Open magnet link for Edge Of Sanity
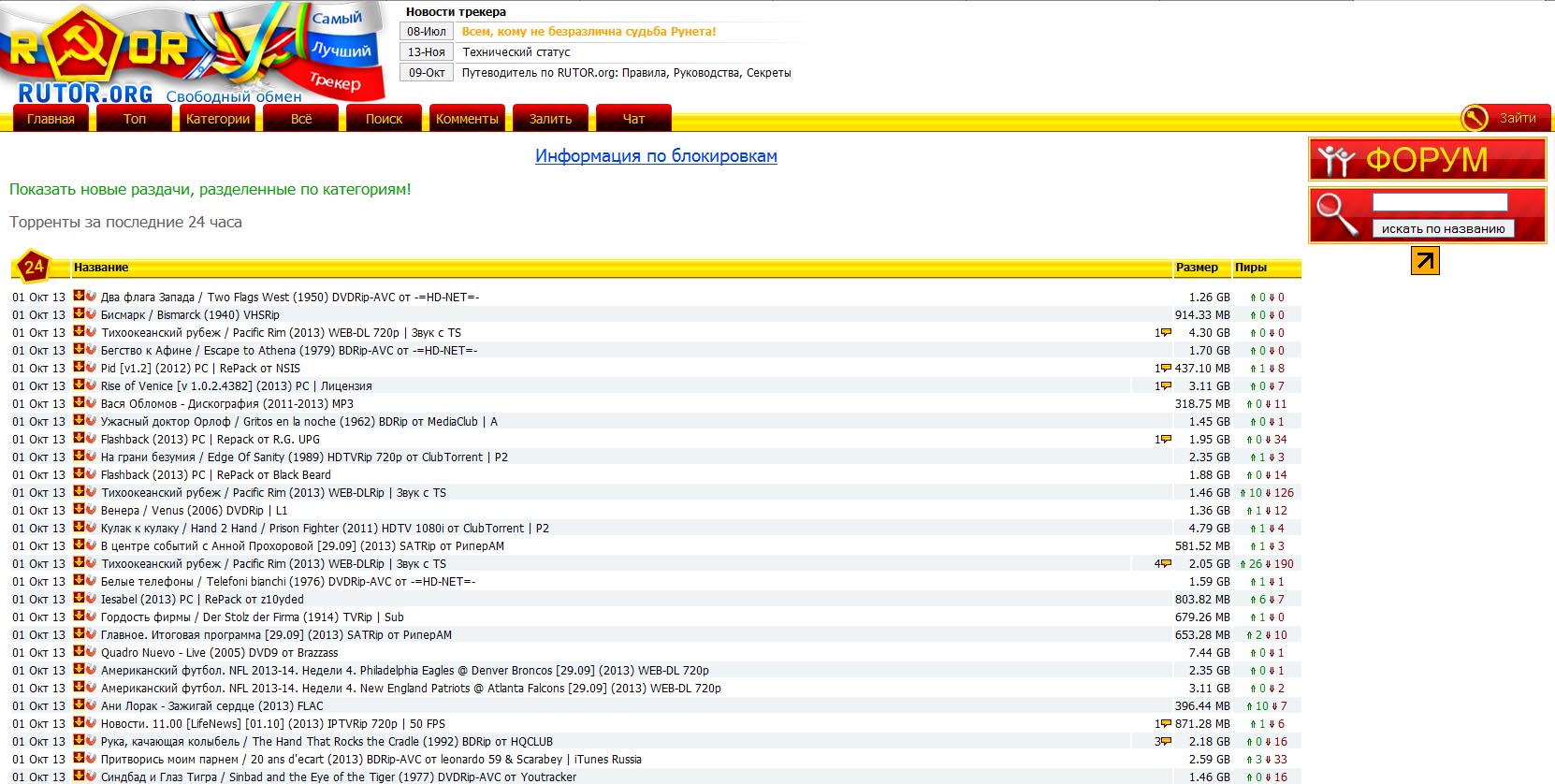 click(x=91, y=456)
